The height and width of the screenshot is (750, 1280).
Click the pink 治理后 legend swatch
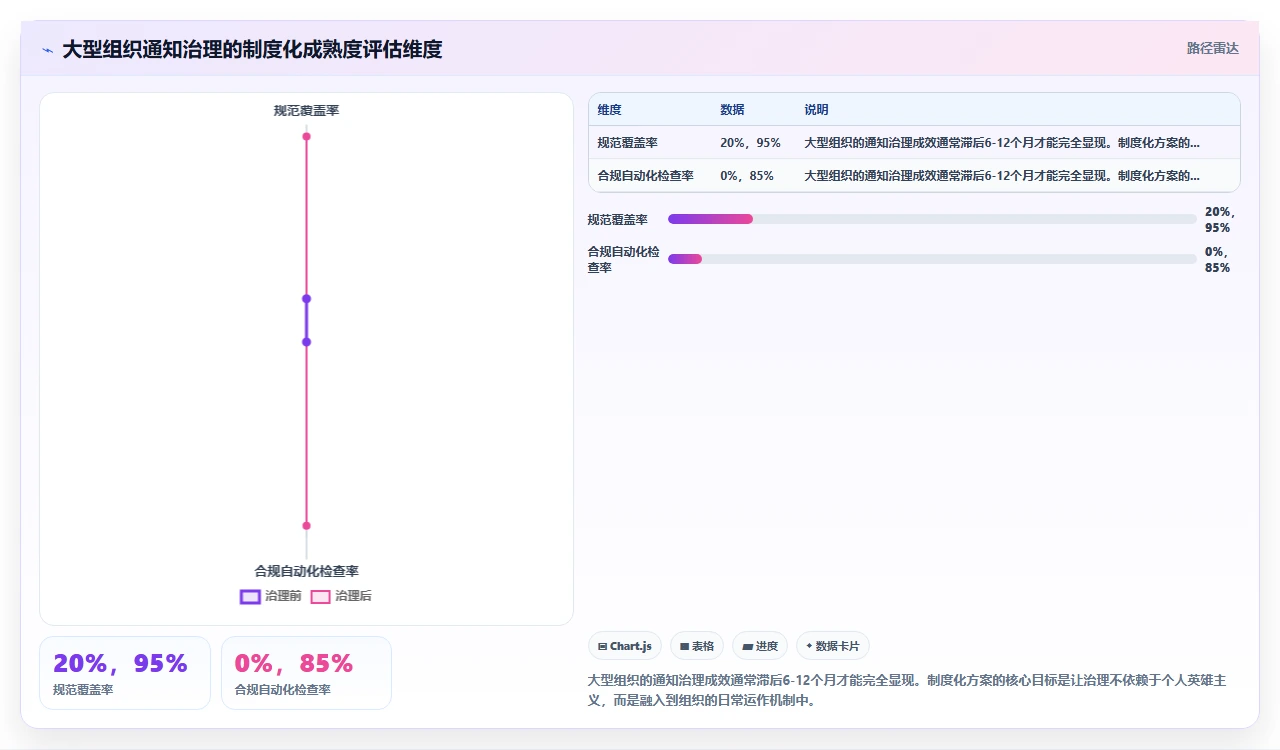321,597
